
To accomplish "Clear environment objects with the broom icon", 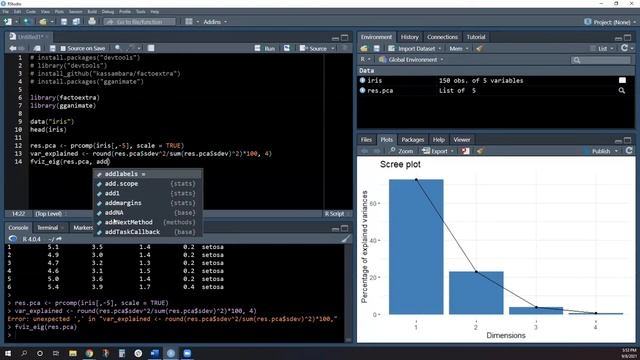I will pyautogui.click(x=479, y=49).
